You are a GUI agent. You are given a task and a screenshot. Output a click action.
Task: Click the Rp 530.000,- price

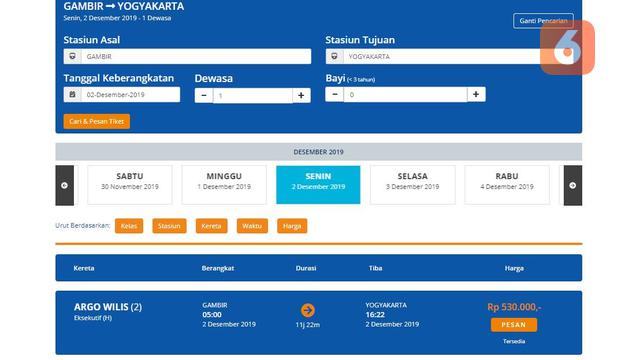[x=514, y=307]
